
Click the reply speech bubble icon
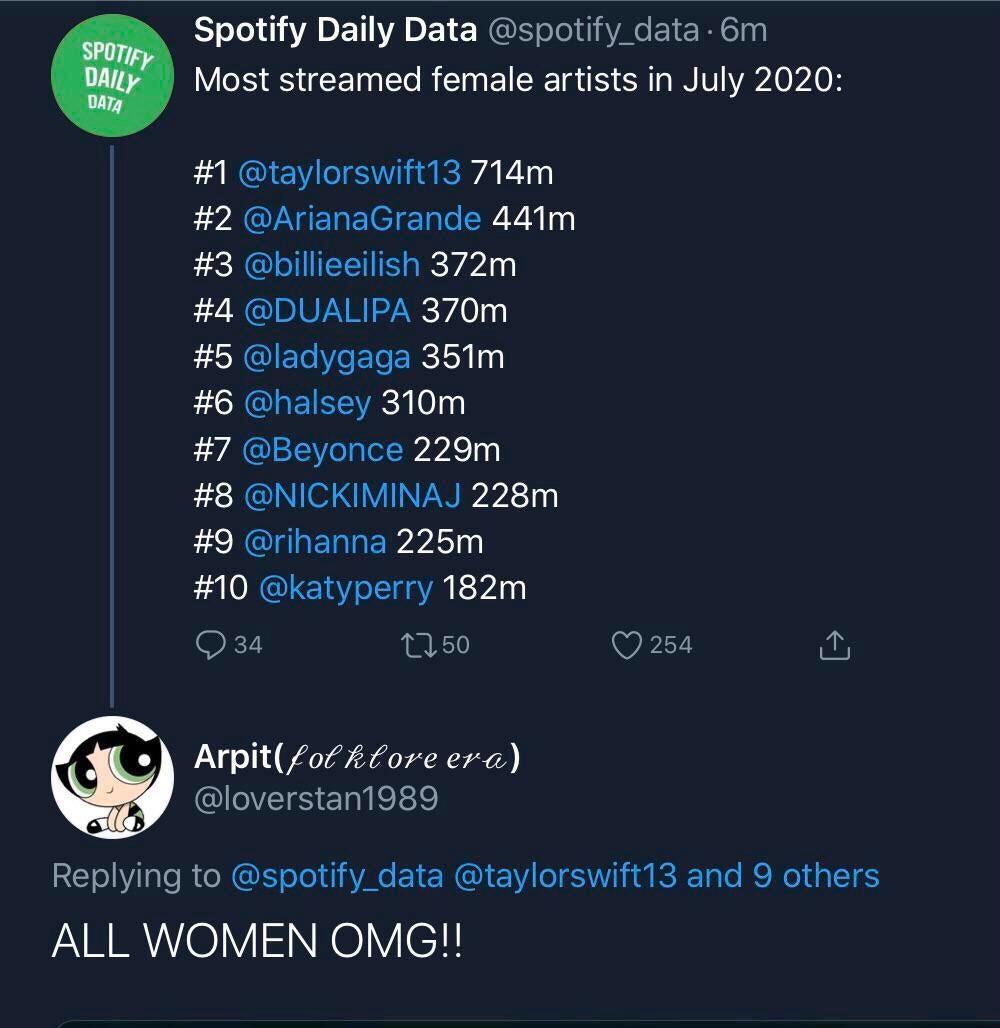pyautogui.click(x=210, y=645)
